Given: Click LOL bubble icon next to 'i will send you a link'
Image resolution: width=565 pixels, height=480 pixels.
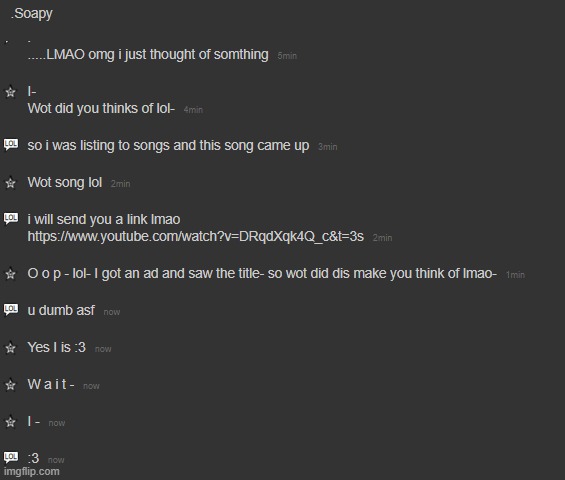Looking at the screenshot, I should pos(11,218).
